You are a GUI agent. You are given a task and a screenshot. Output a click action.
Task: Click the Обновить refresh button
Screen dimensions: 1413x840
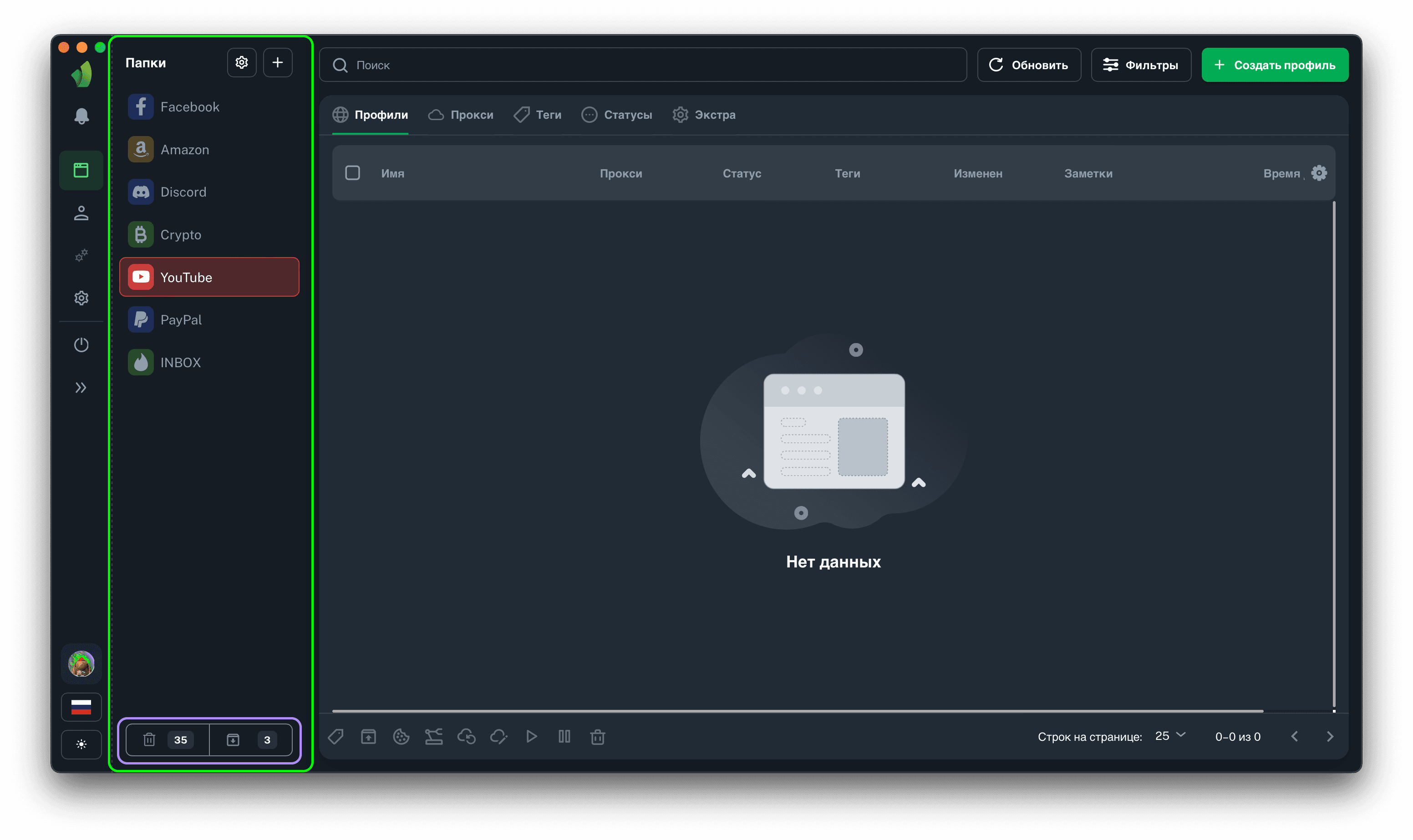1029,65
